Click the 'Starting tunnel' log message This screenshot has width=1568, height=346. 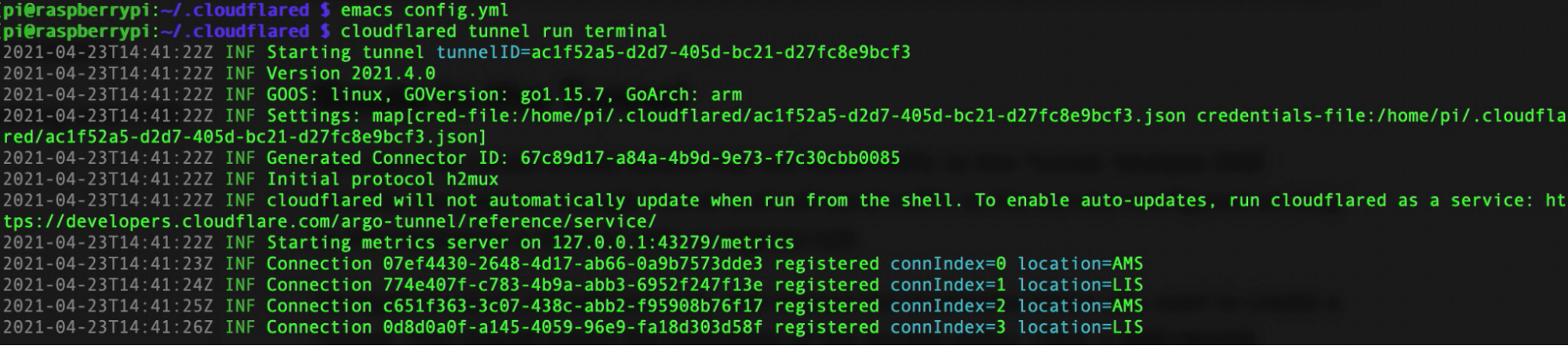click(345, 53)
